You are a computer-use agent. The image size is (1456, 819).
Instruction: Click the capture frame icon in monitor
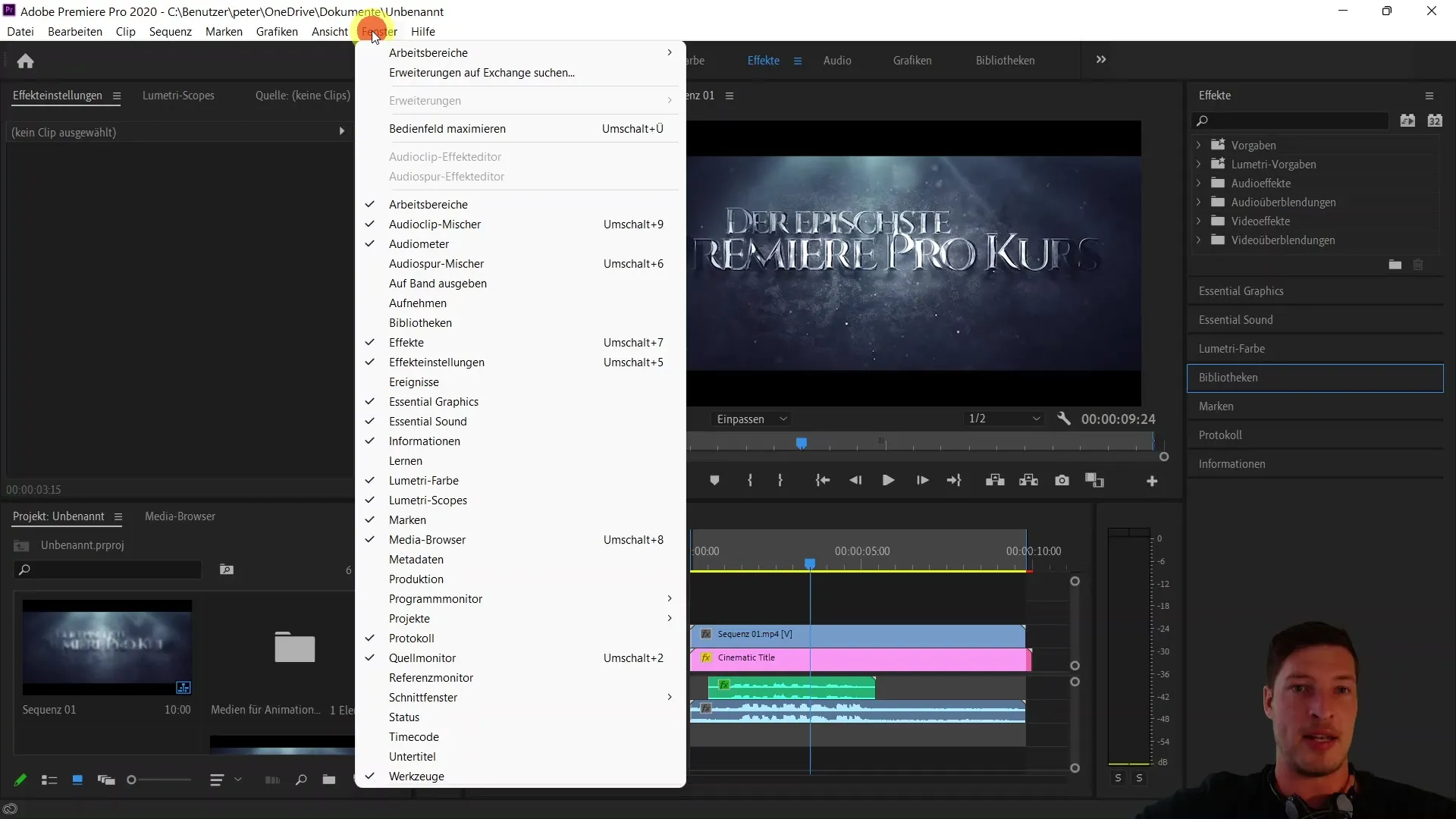point(1062,481)
